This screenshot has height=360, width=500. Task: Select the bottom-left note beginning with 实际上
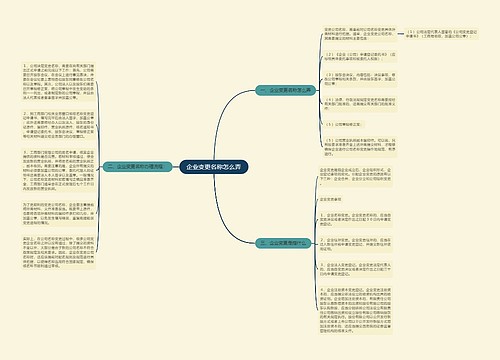[59, 252]
